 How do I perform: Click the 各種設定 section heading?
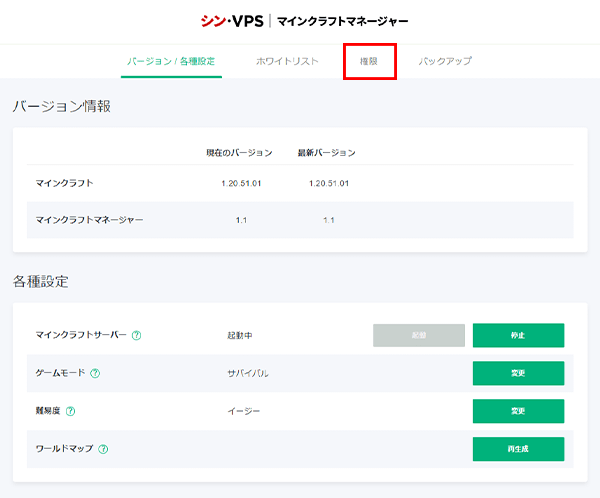point(41,281)
